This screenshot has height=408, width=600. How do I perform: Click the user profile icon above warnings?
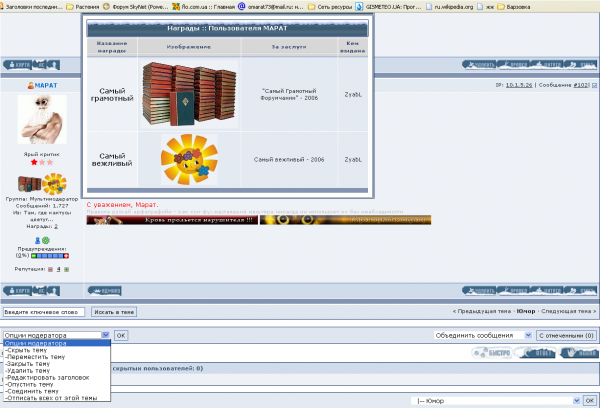[37, 241]
